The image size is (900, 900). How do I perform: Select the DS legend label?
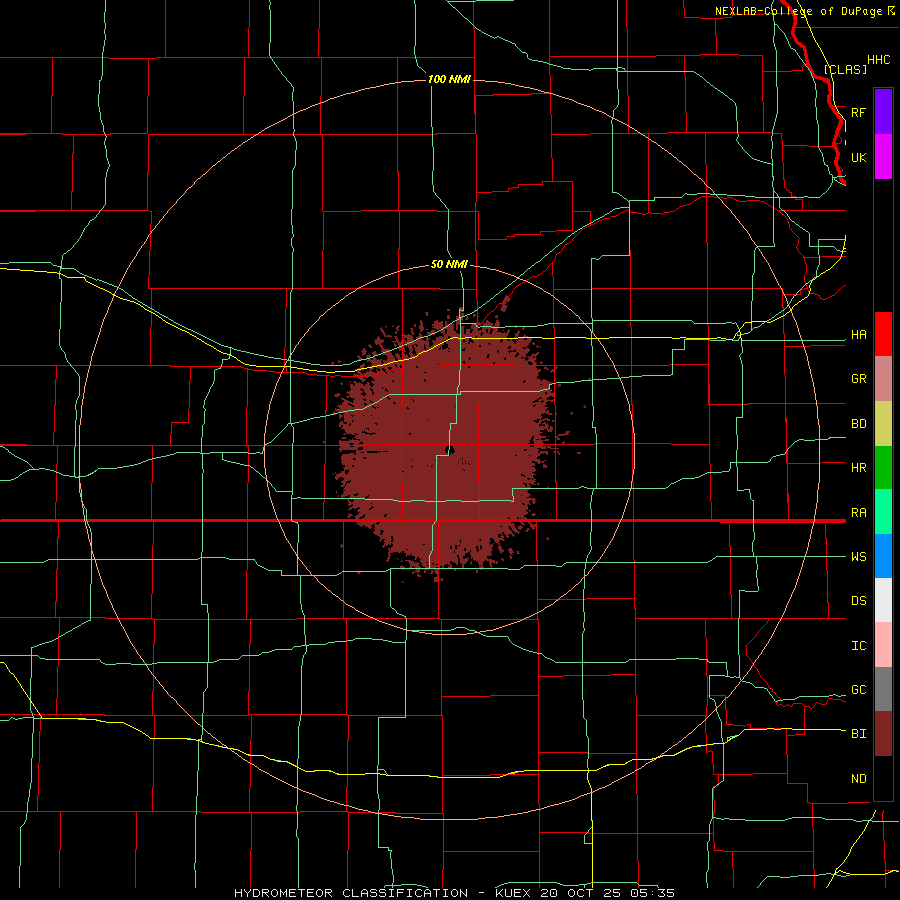(x=858, y=600)
